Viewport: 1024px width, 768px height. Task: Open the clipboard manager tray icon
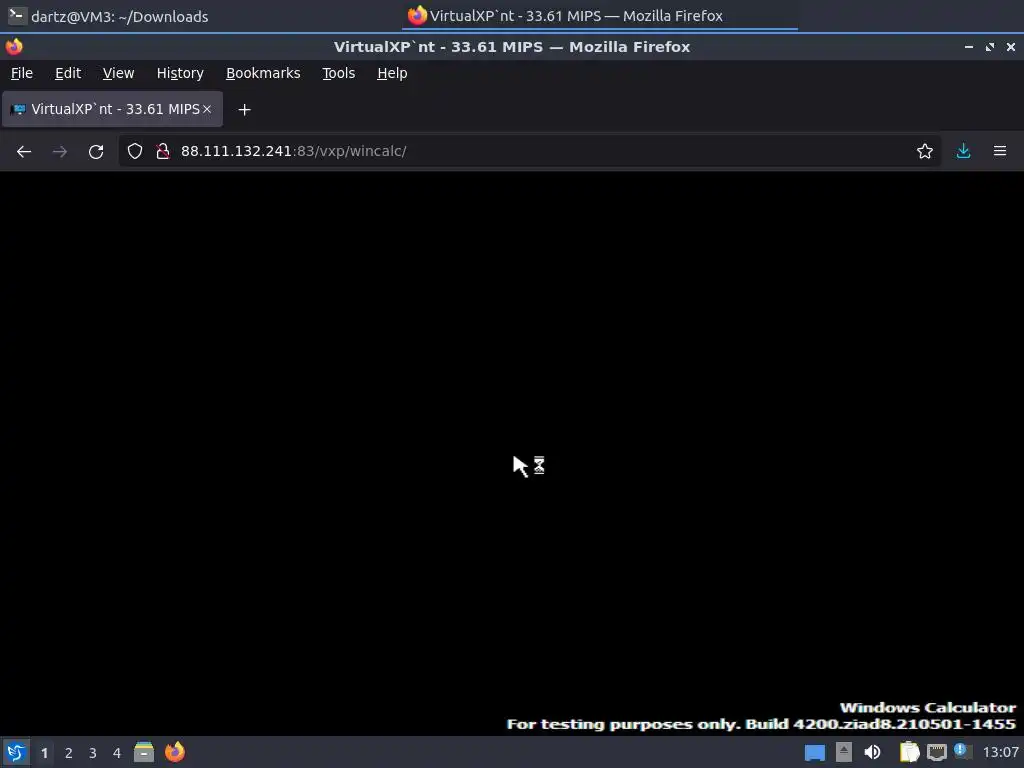pos(910,752)
